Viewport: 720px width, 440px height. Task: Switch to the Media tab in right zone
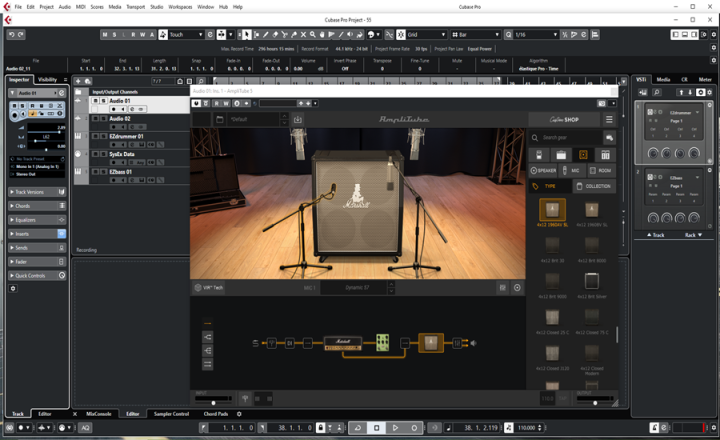point(663,79)
